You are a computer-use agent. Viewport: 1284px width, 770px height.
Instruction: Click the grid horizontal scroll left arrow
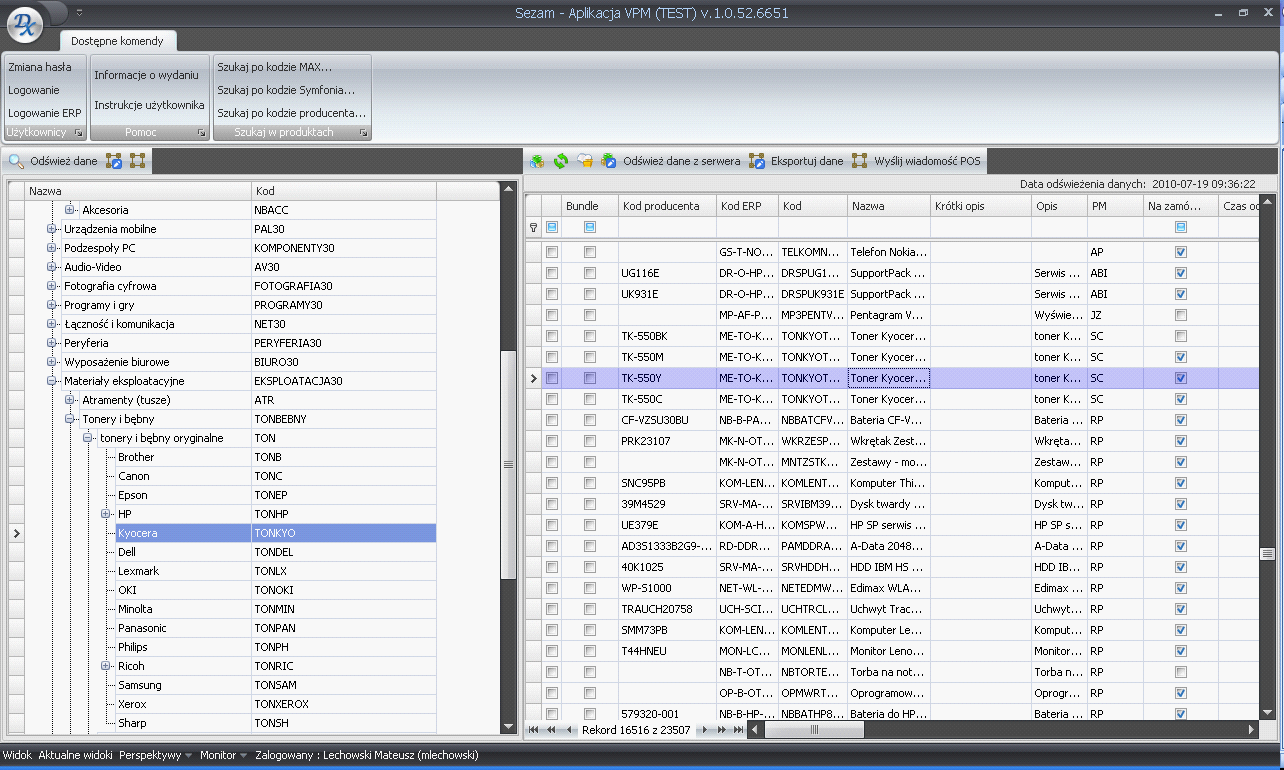pyautogui.click(x=757, y=730)
